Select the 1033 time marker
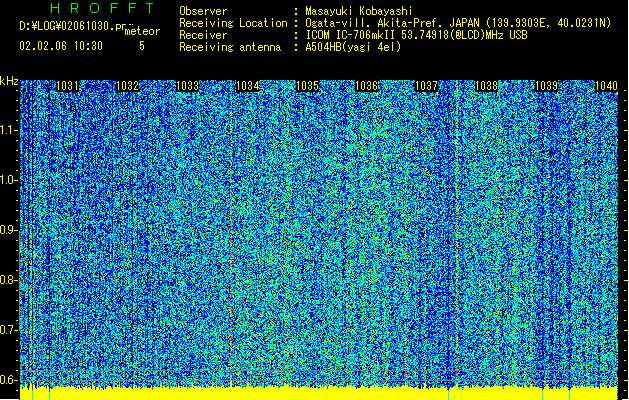Viewport: 629px width, 400px height. [x=187, y=85]
